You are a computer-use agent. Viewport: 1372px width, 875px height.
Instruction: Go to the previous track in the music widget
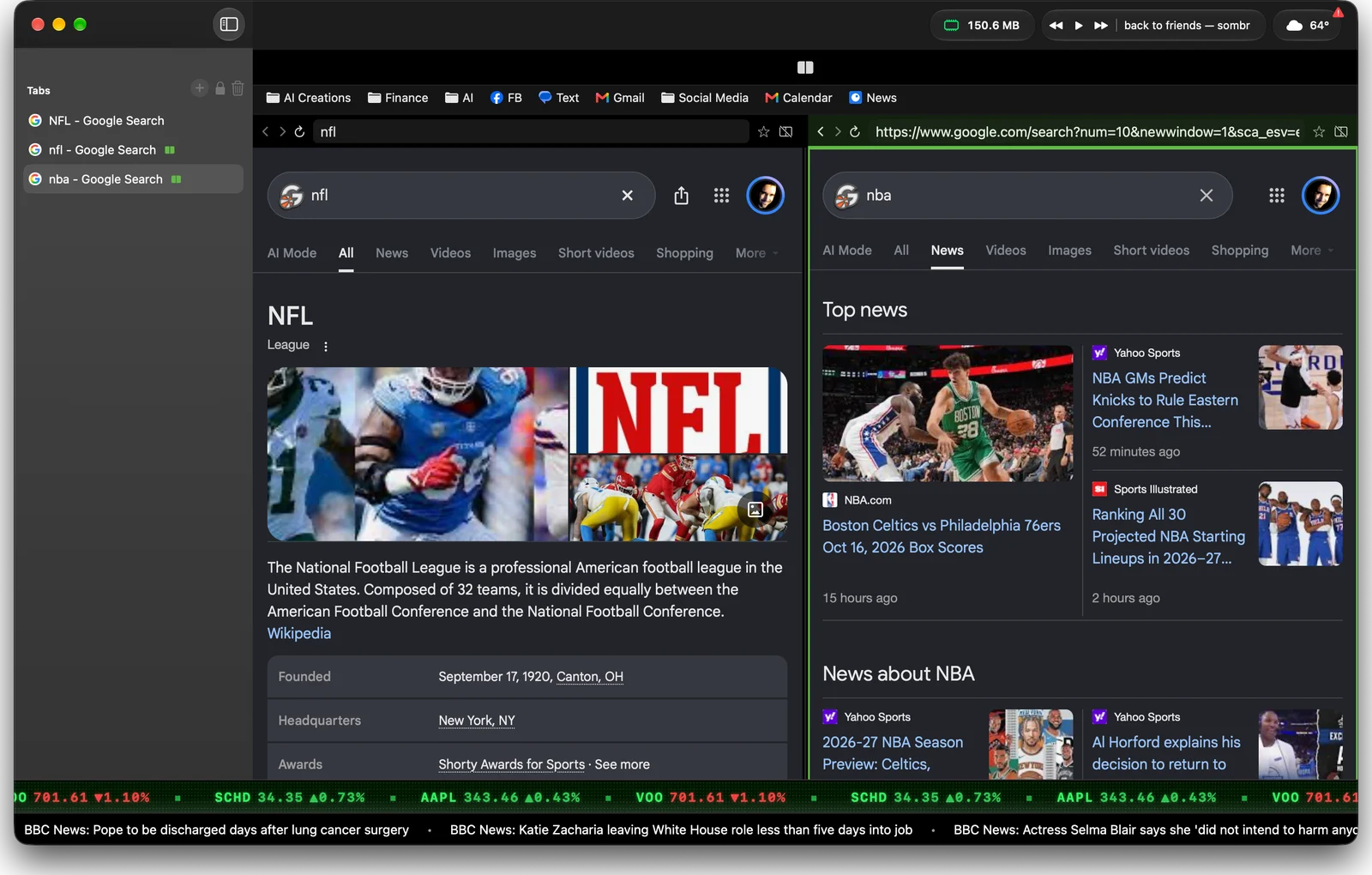(x=1056, y=25)
